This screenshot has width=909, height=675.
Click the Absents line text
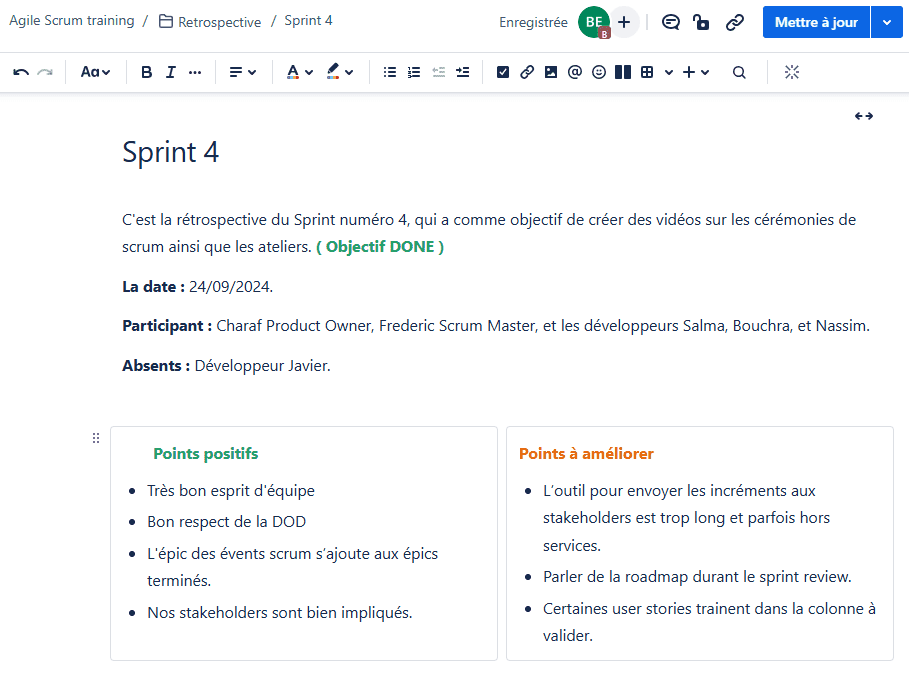(226, 366)
